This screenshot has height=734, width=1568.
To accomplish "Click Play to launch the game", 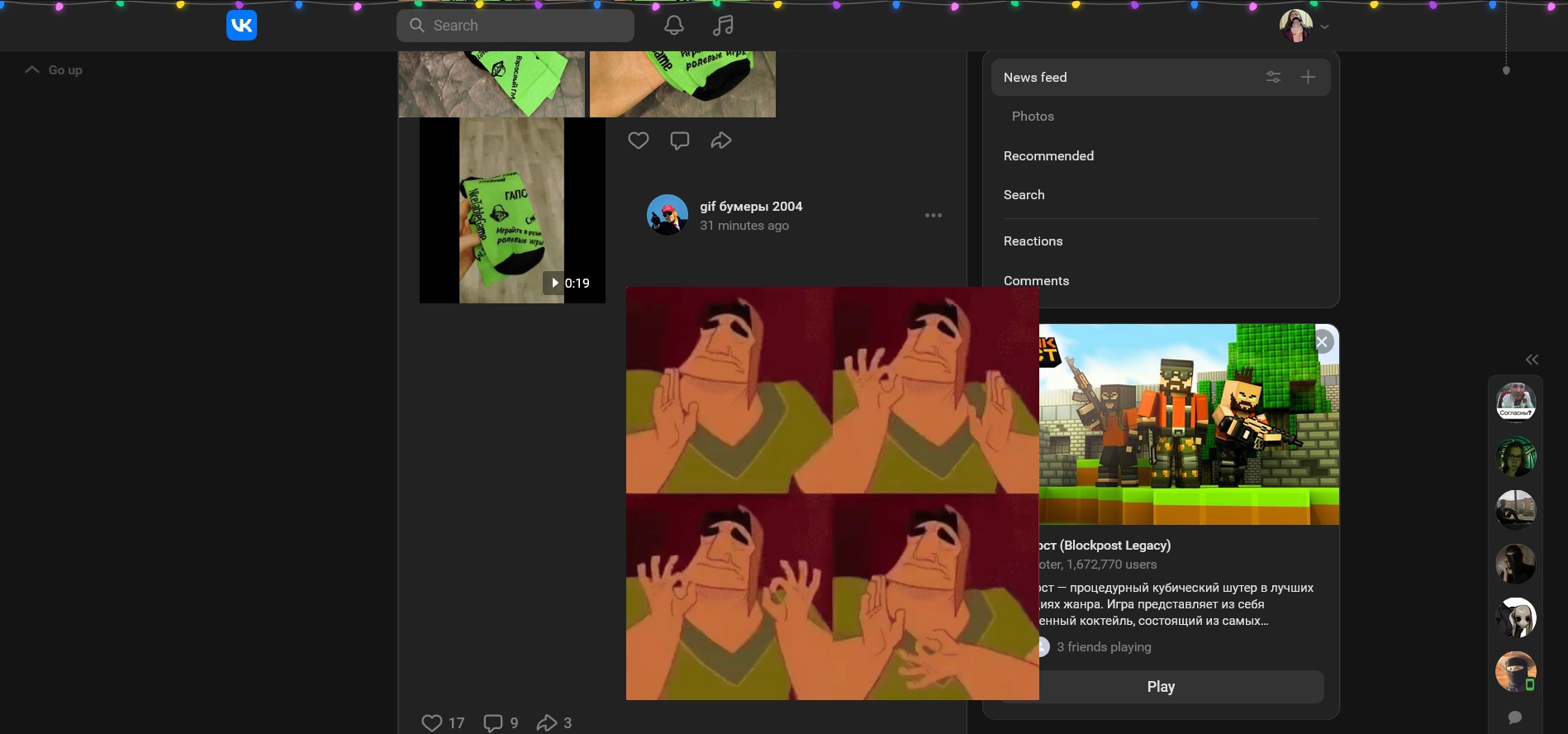I will point(1161,687).
